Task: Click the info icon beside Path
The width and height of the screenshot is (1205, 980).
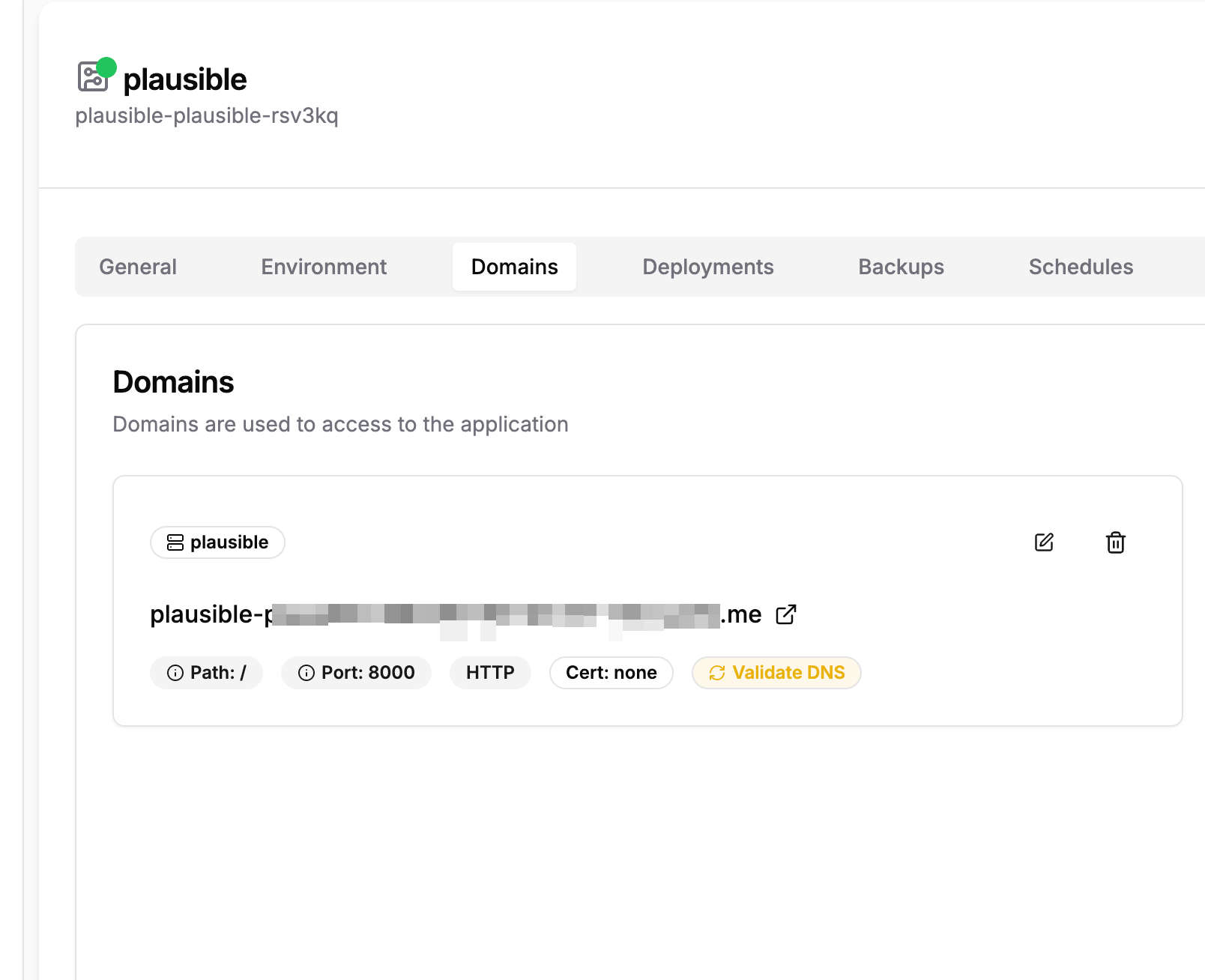Action: click(x=175, y=673)
